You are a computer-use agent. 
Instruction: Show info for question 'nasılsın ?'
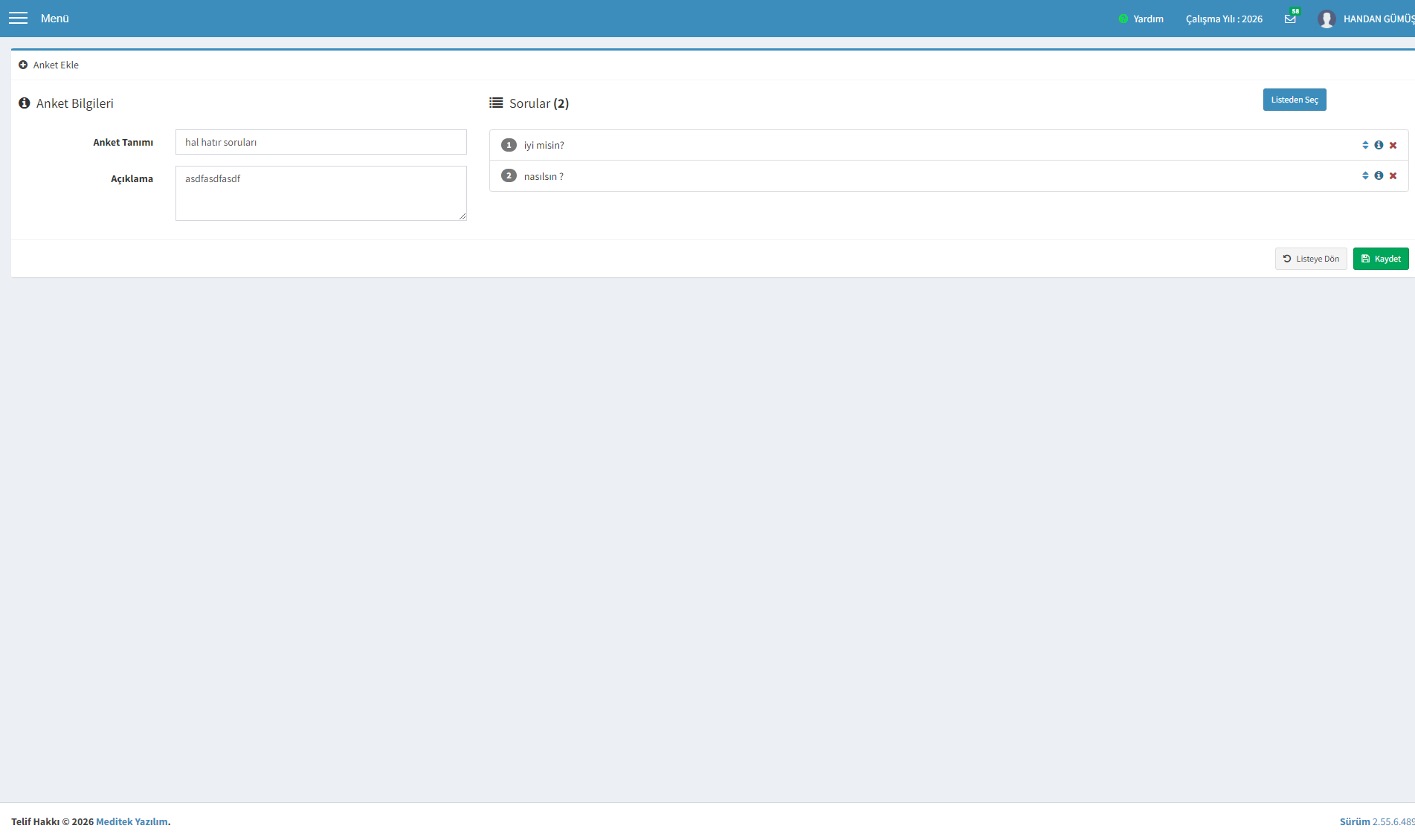tap(1379, 175)
